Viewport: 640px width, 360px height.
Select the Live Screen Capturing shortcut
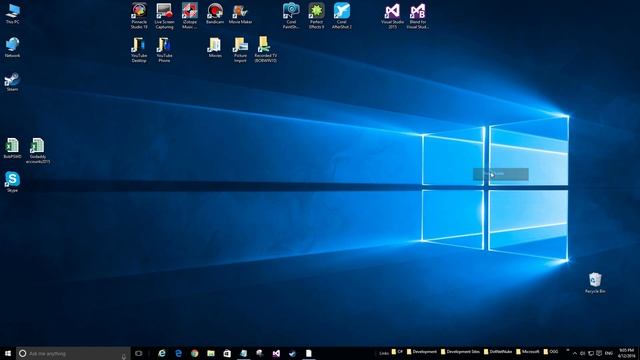pos(164,16)
